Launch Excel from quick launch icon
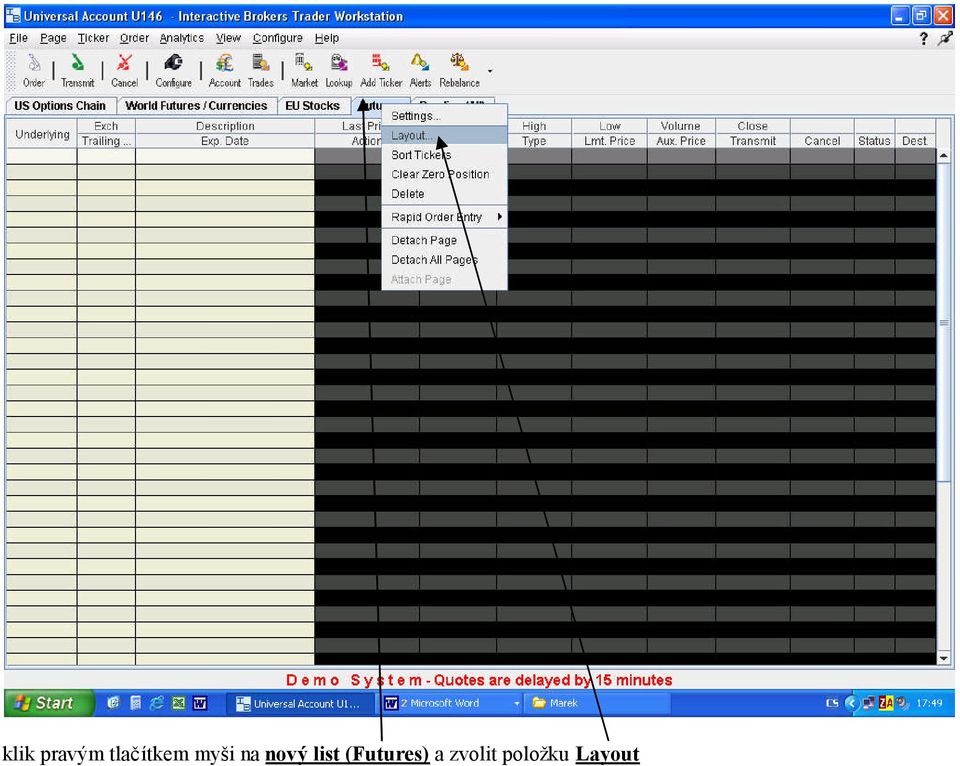 (x=179, y=704)
